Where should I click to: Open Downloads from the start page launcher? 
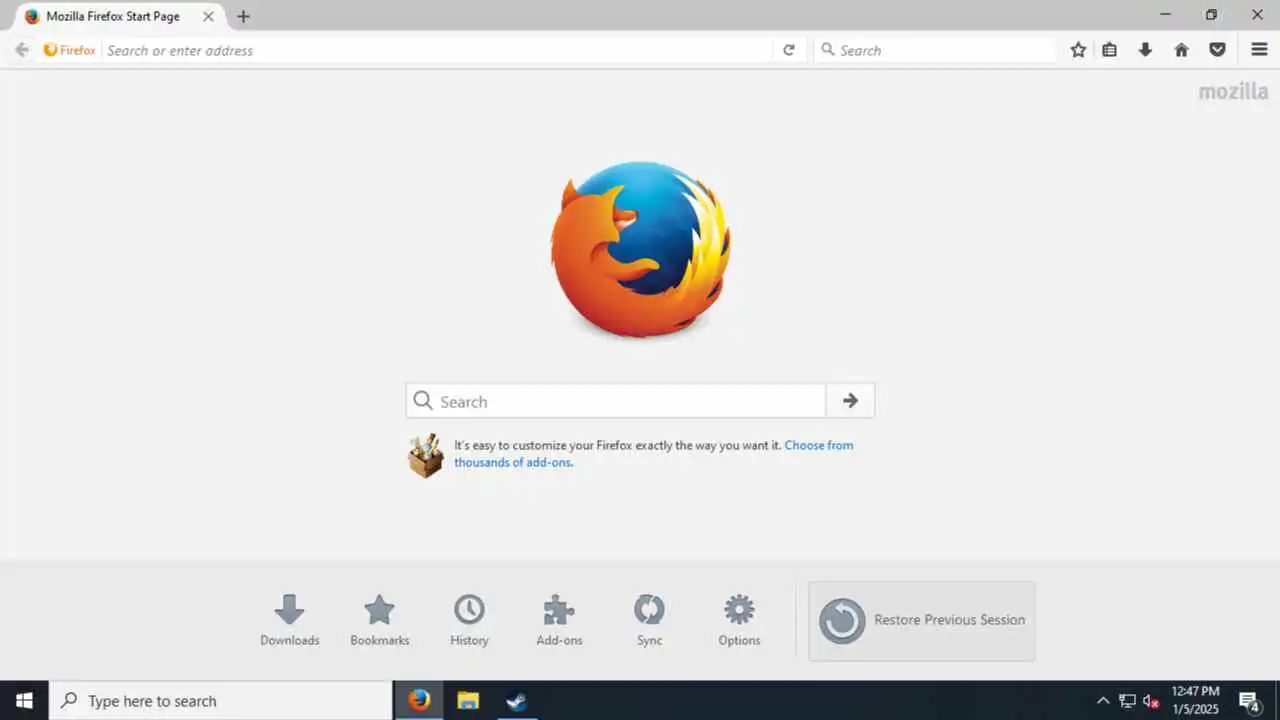click(x=290, y=620)
